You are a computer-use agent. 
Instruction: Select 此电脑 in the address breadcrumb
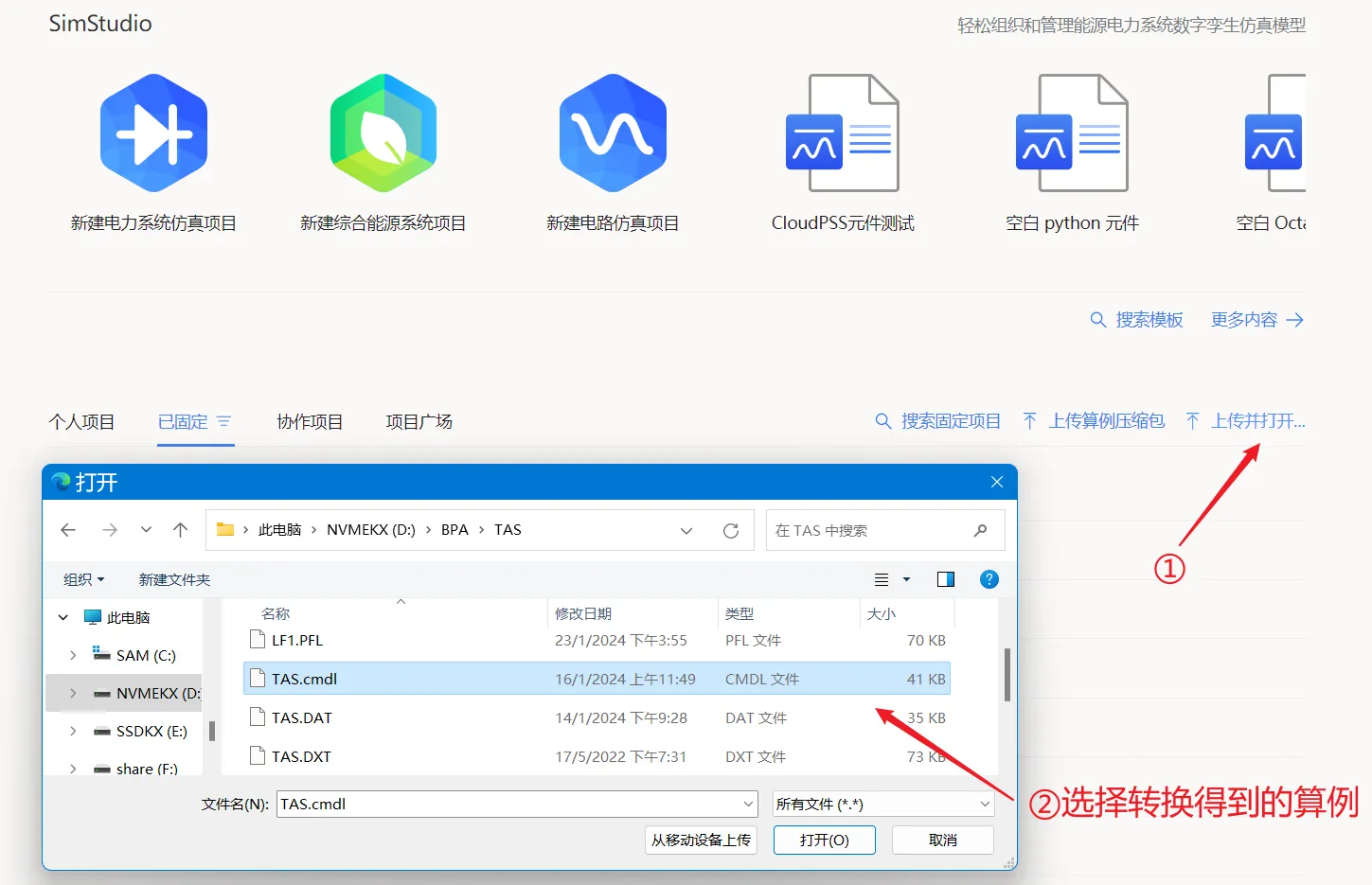pyautogui.click(x=279, y=530)
